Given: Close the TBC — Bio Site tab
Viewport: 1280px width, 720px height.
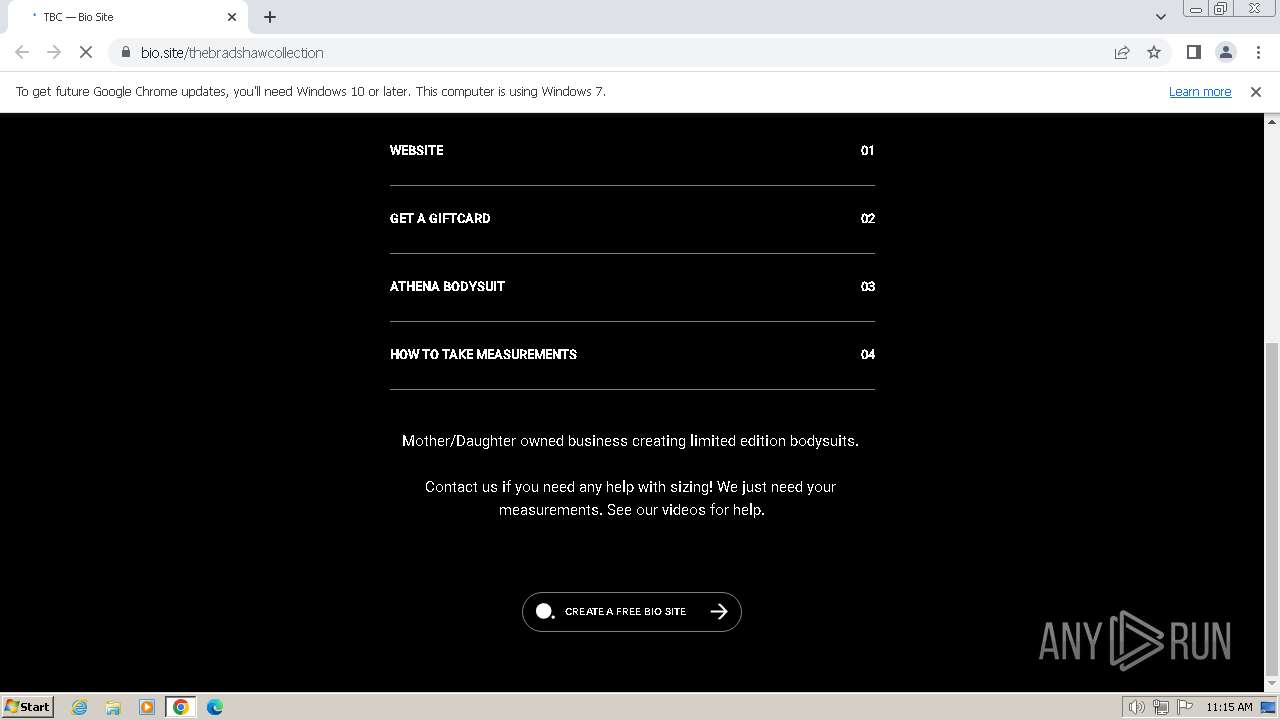Looking at the screenshot, I should 232,17.
